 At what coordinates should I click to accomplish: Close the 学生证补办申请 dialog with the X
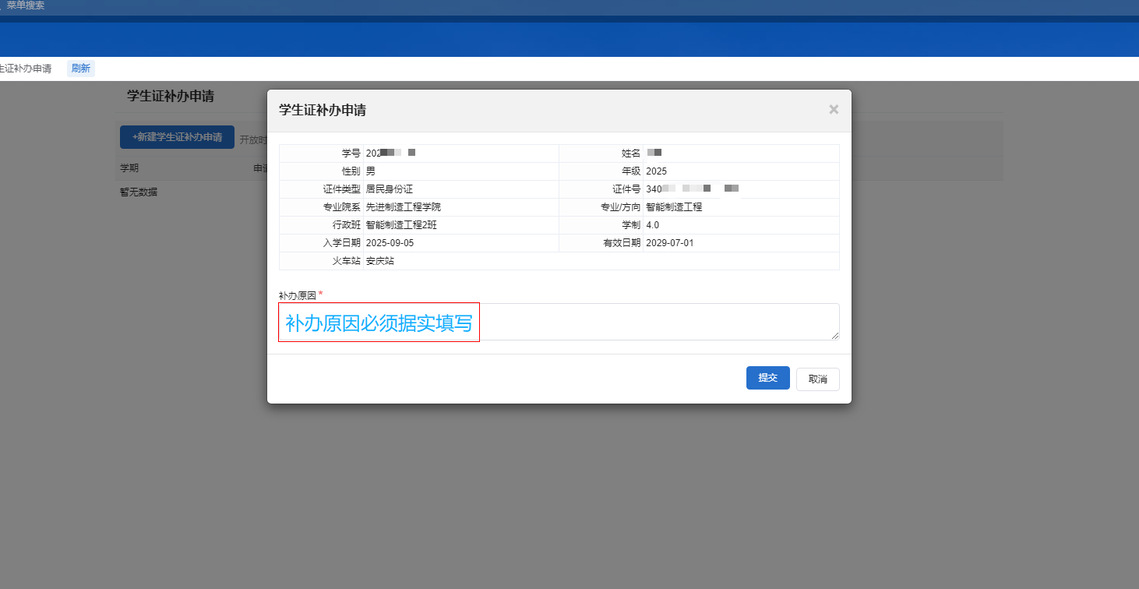point(833,110)
